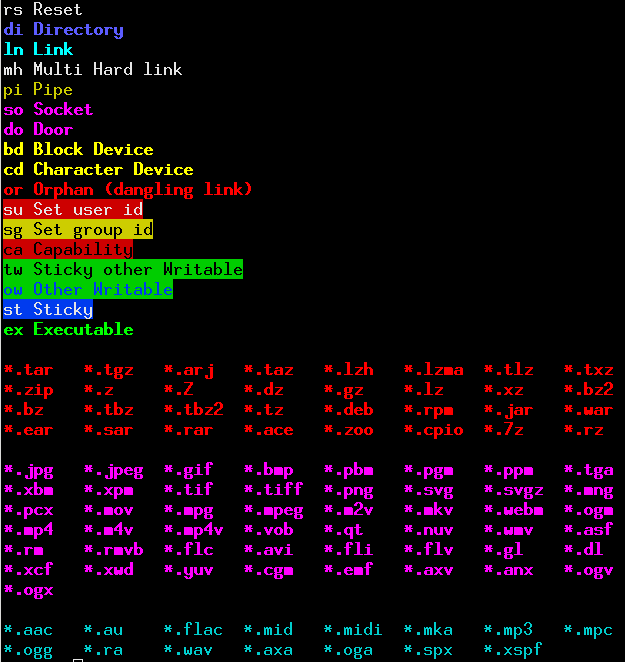The image size is (625, 662).
Task: Click the '*.xspf' extension
Action: pyautogui.click(x=514, y=650)
